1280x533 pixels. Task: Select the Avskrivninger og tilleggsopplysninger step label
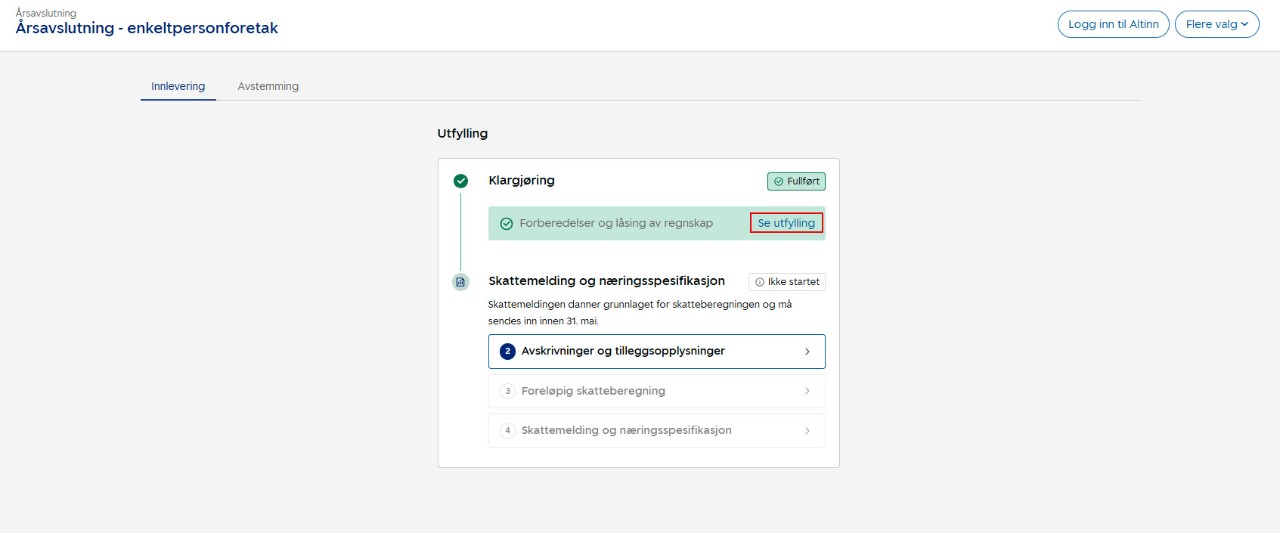[x=622, y=351]
